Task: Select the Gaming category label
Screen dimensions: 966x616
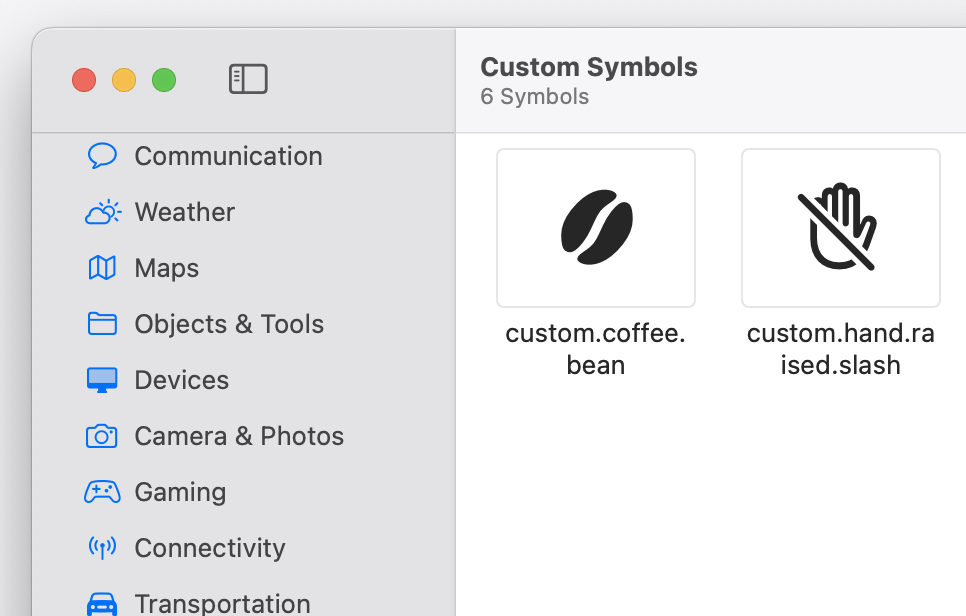Action: coord(181,492)
